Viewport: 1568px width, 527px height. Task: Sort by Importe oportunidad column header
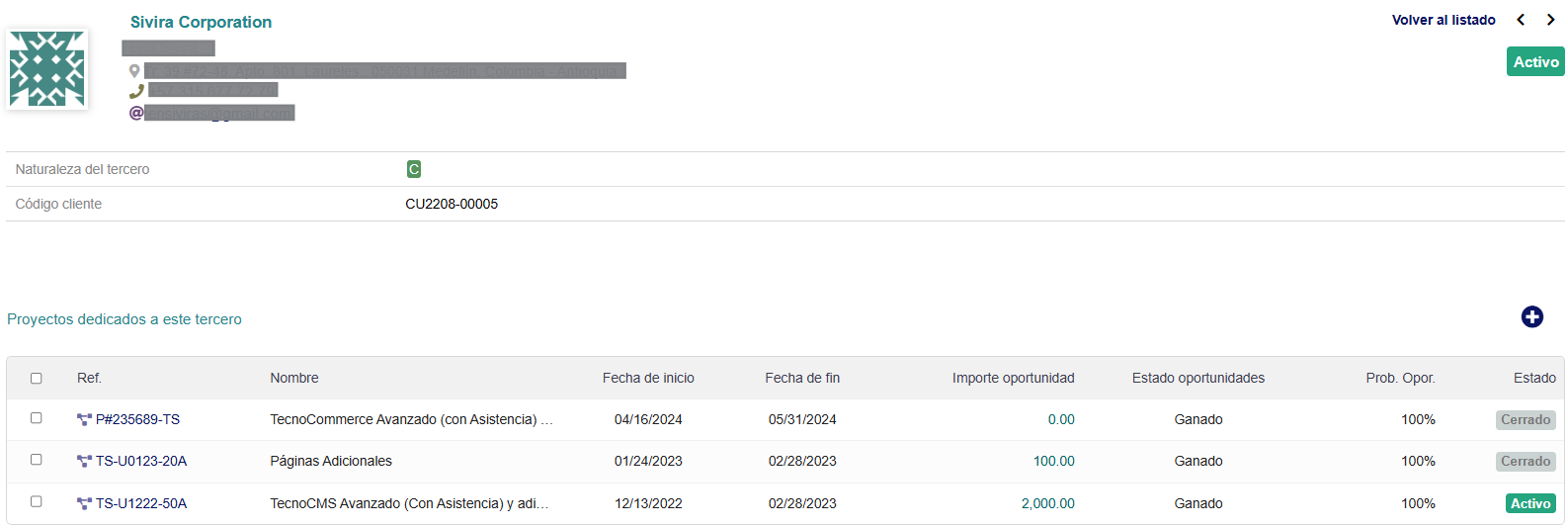[1013, 378]
